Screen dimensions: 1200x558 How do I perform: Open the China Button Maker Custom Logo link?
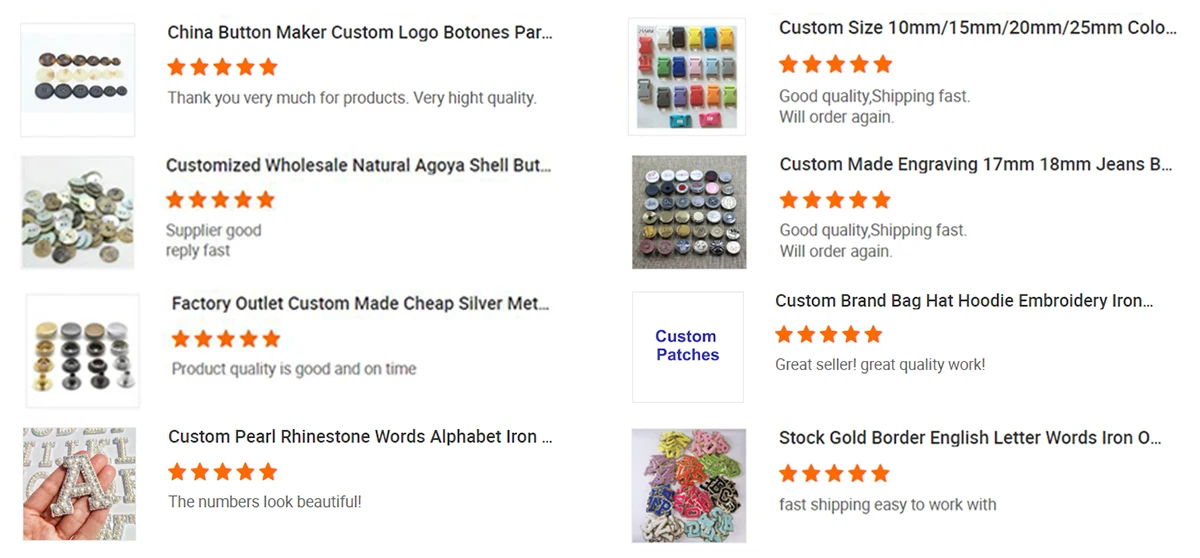pyautogui.click(x=360, y=32)
